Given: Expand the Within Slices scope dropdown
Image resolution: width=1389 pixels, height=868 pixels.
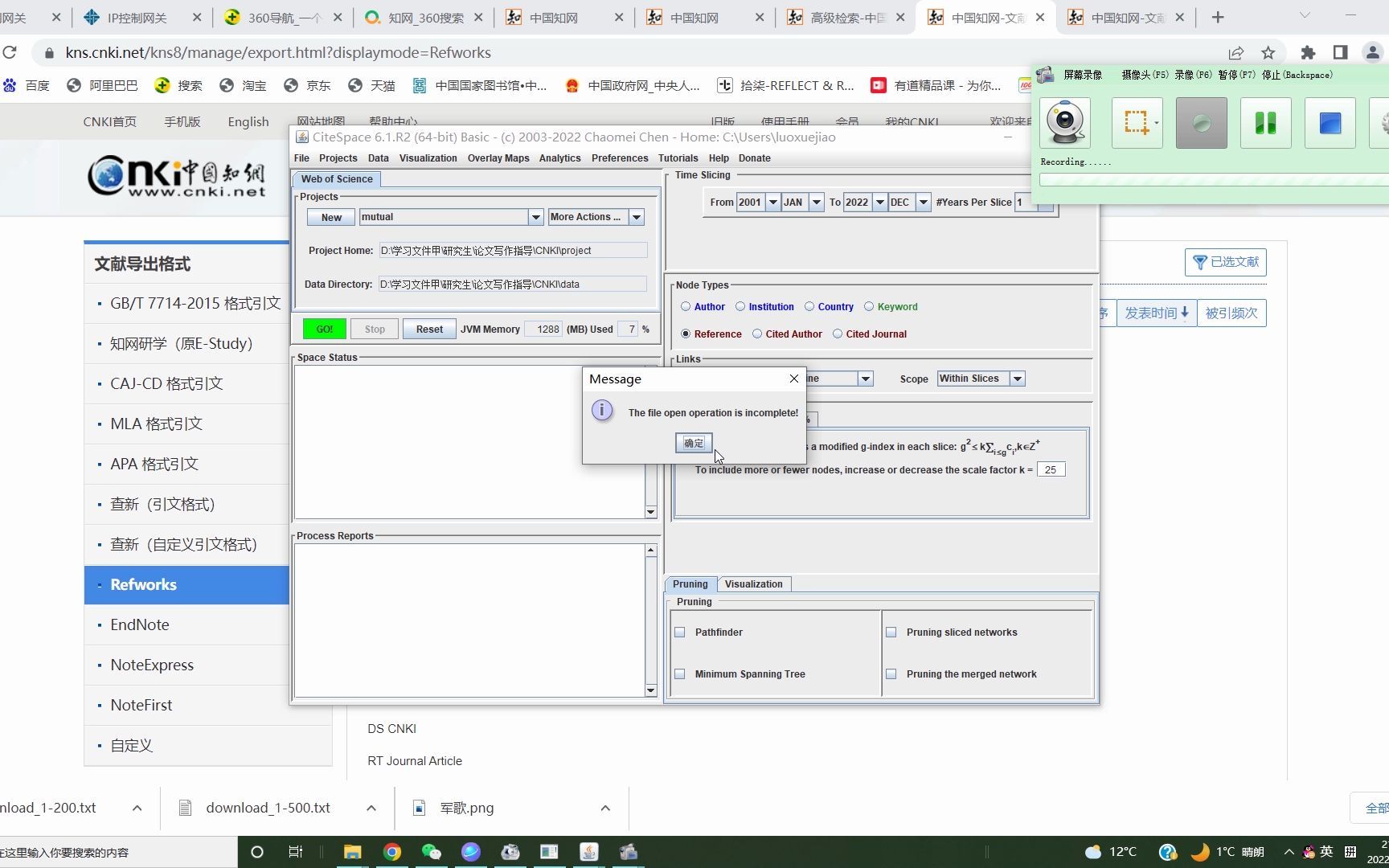Looking at the screenshot, I should point(1016,378).
